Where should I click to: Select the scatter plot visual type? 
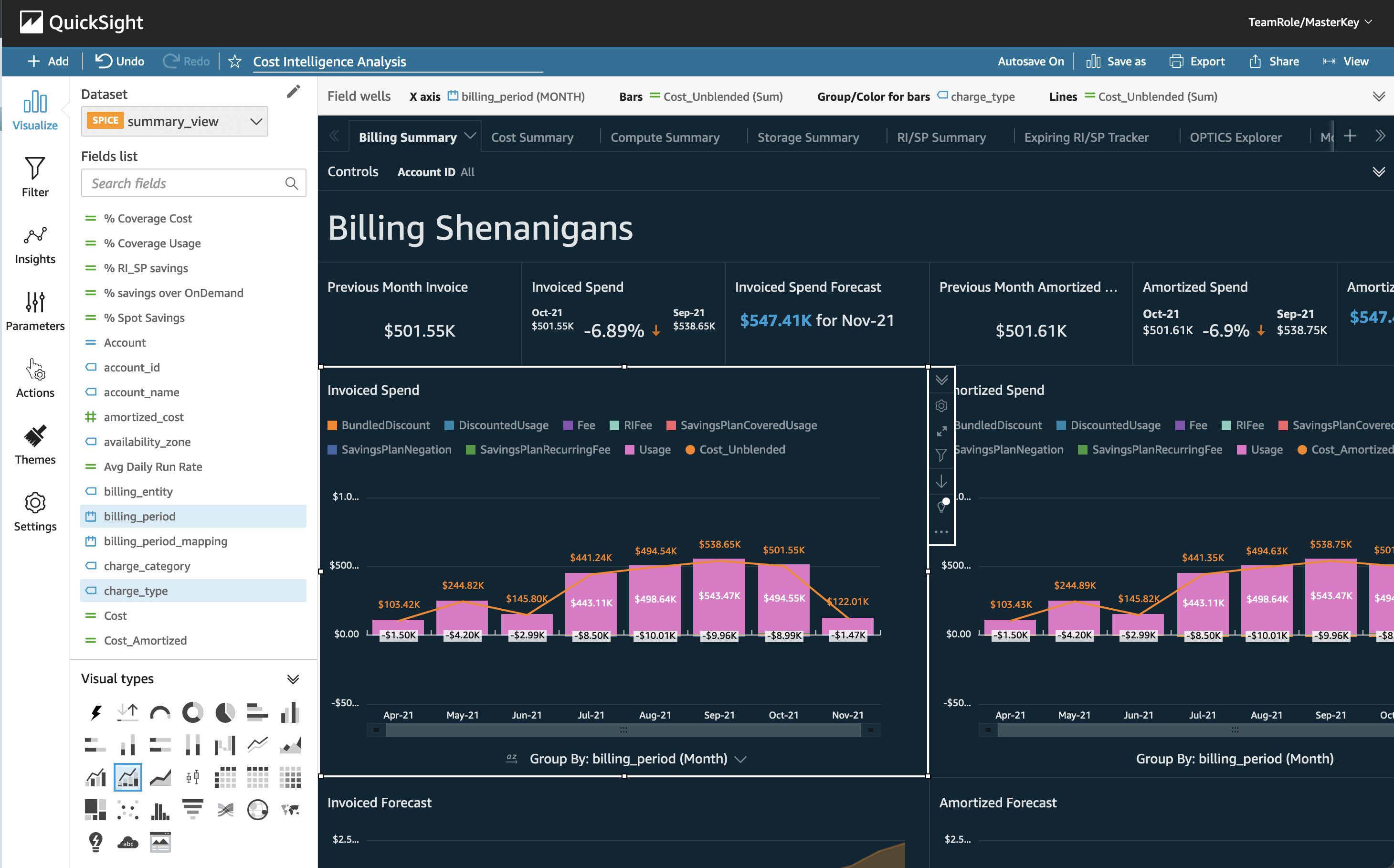(128, 810)
